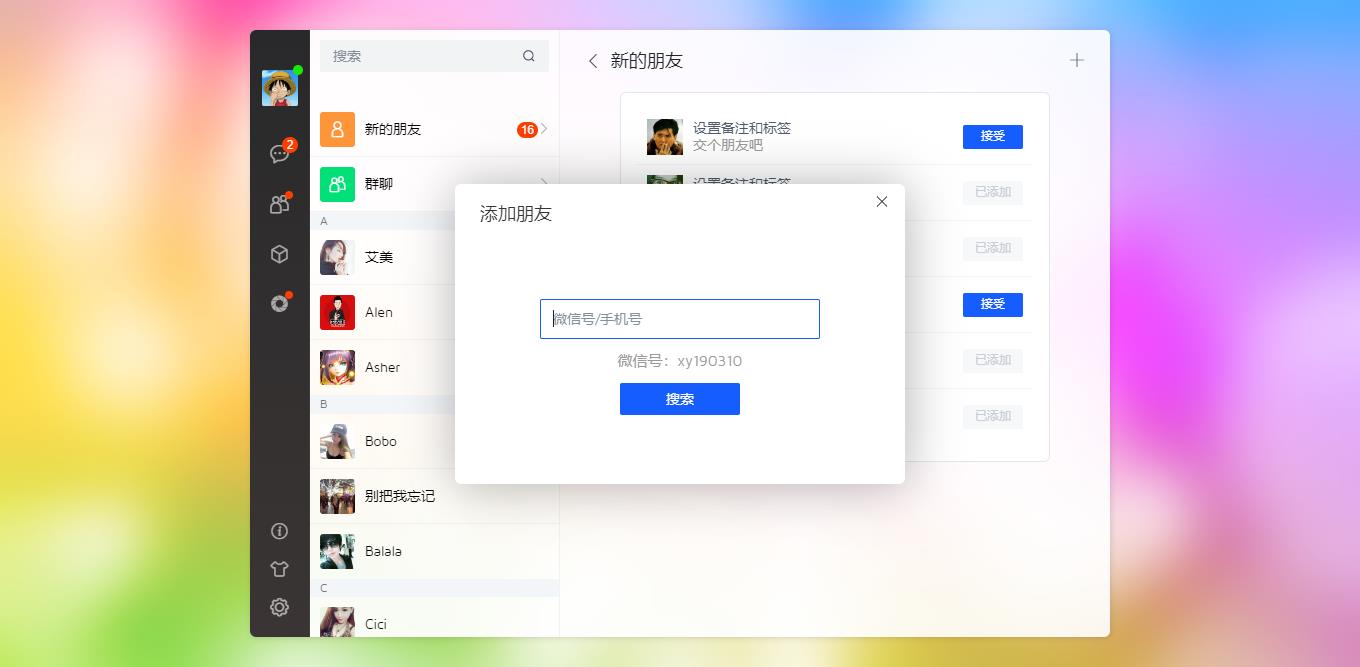Open the Settings gear icon
The height and width of the screenshot is (667, 1360).
pyautogui.click(x=279, y=607)
